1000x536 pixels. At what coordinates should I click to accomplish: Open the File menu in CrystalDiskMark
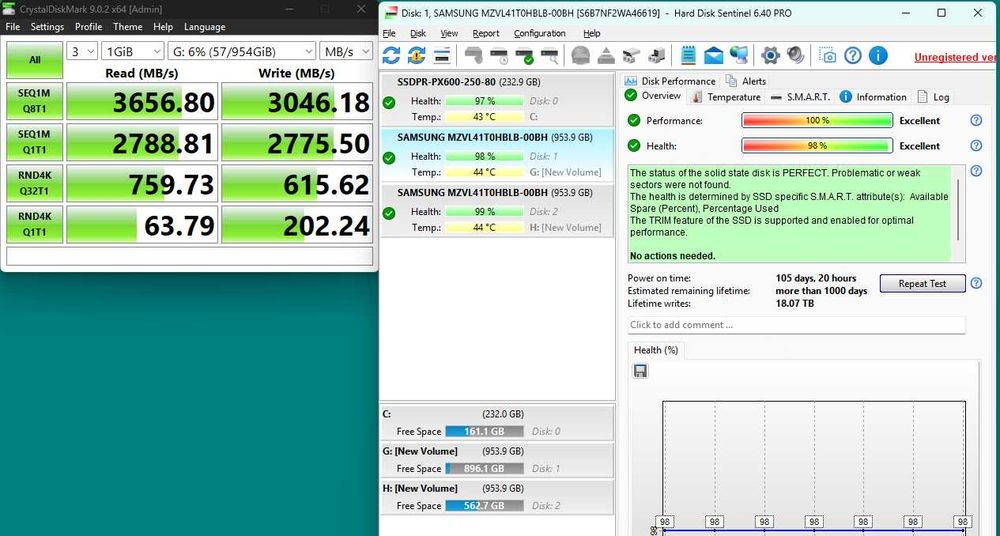click(x=13, y=27)
